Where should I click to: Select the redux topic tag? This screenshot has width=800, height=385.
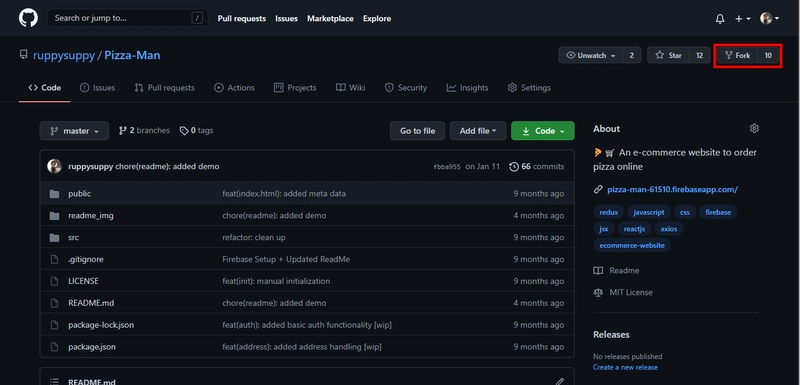coord(609,212)
